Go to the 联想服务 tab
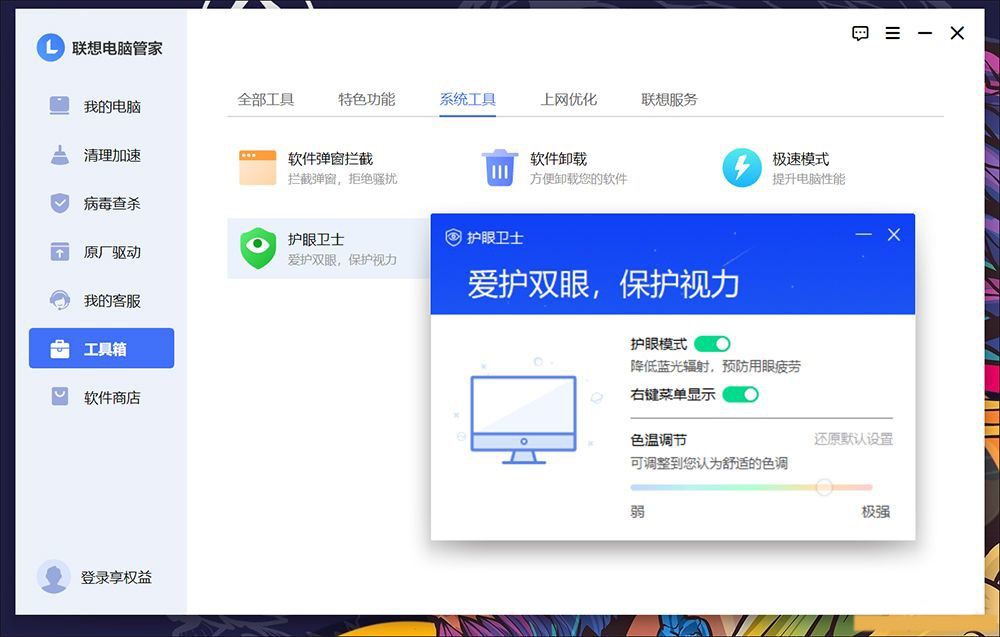1000x637 pixels. (670, 99)
